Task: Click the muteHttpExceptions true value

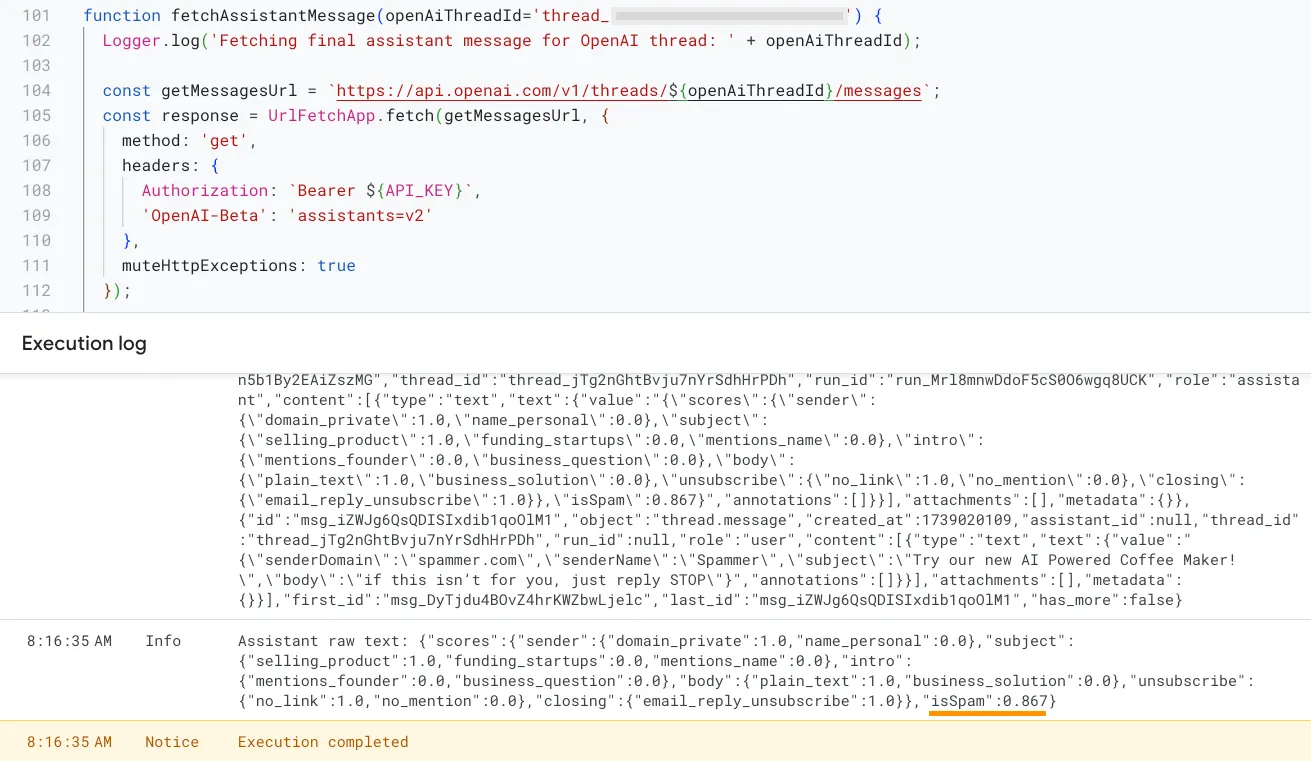Action: coord(336,266)
